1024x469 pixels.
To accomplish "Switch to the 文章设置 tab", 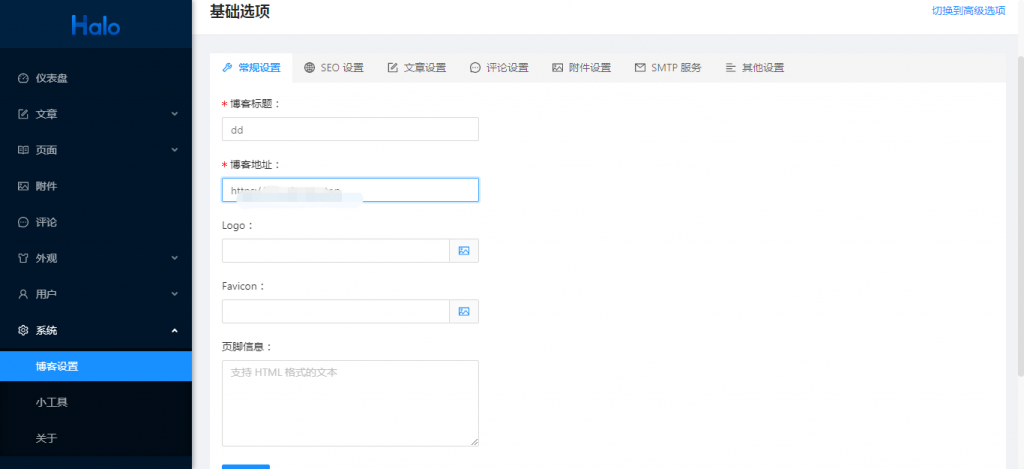I will coord(416,67).
